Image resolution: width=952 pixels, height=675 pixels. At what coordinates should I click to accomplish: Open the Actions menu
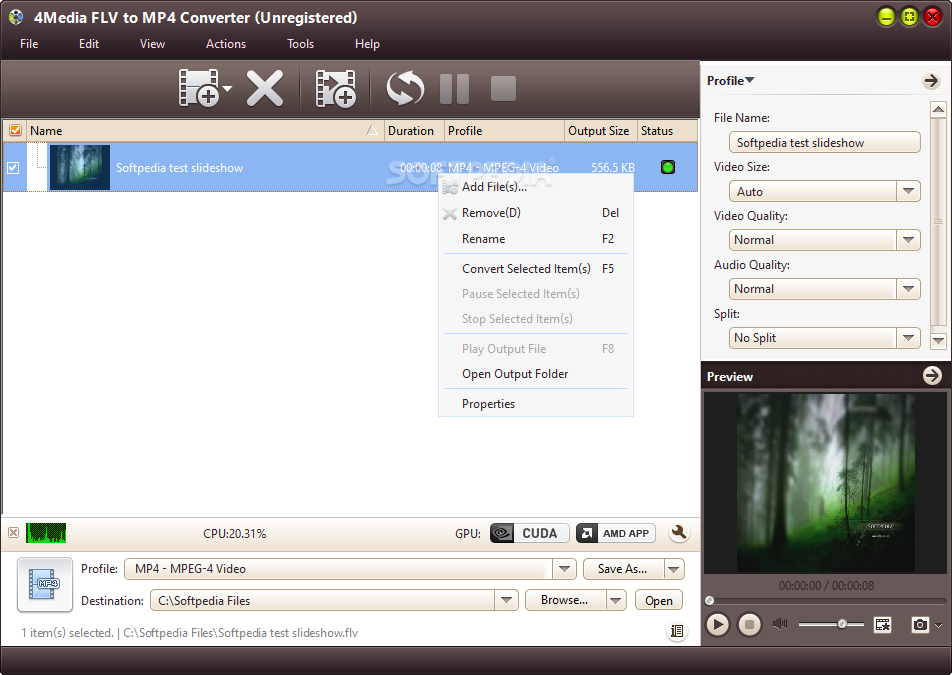point(226,44)
